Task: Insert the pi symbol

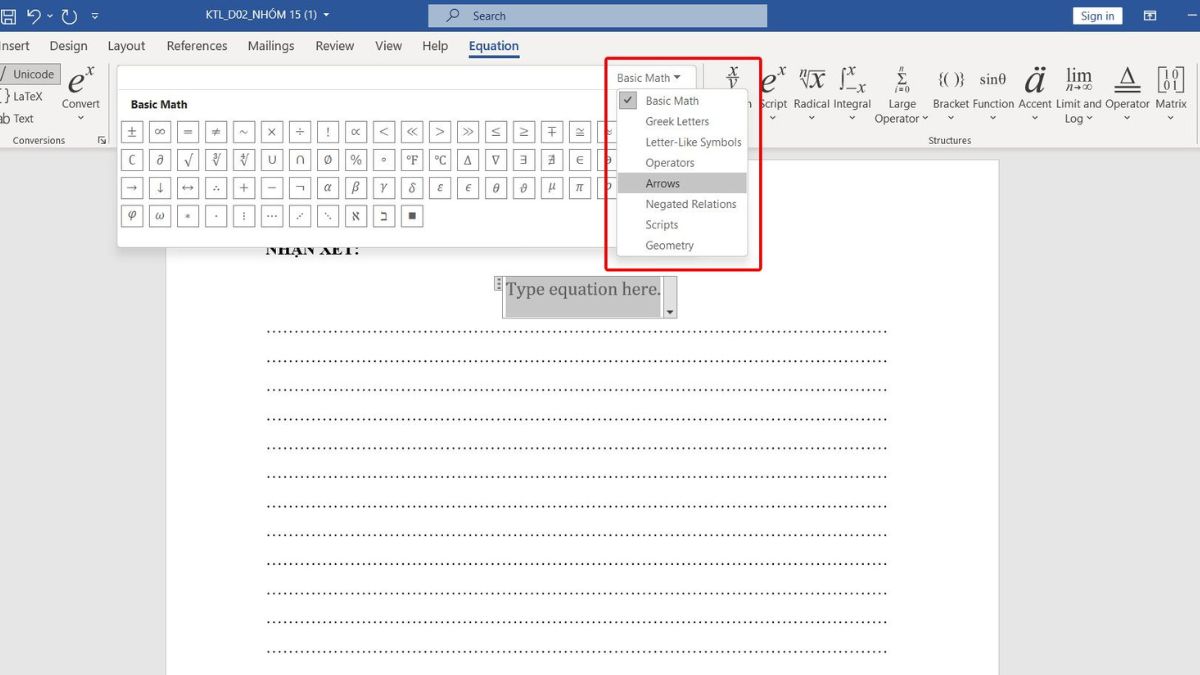Action: [580, 187]
